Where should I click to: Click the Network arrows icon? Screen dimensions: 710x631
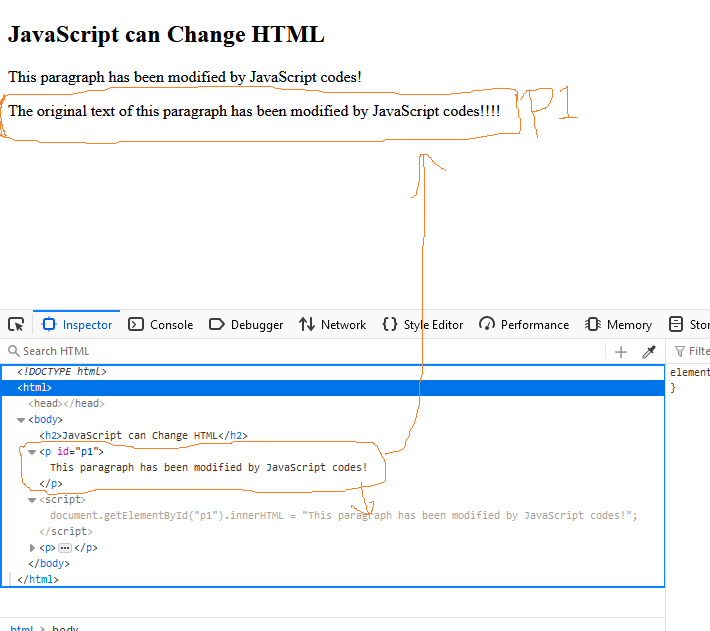click(x=307, y=324)
